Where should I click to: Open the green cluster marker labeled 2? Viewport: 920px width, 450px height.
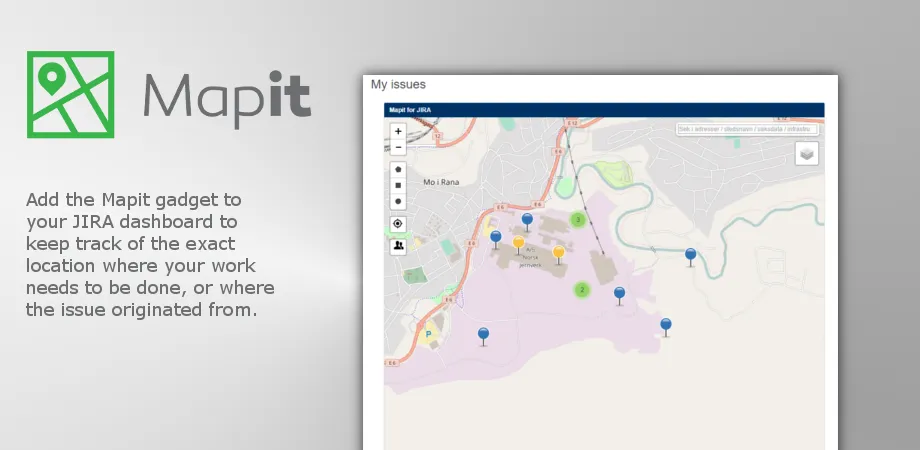click(582, 289)
